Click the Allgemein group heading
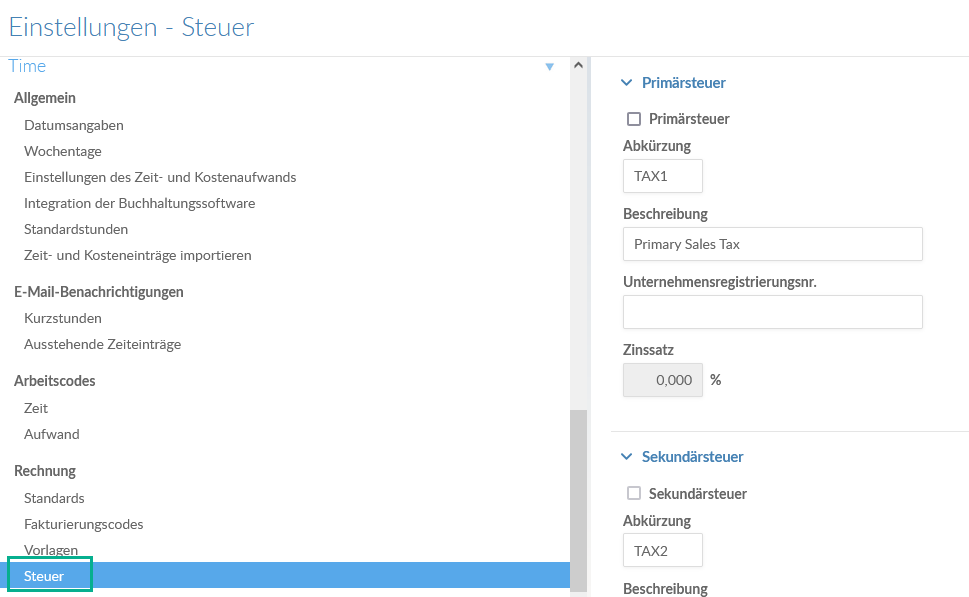The height and width of the screenshot is (597, 969). tap(44, 98)
